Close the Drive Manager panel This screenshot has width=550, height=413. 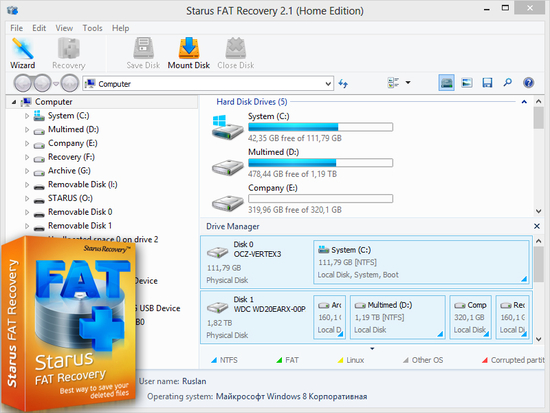537,226
